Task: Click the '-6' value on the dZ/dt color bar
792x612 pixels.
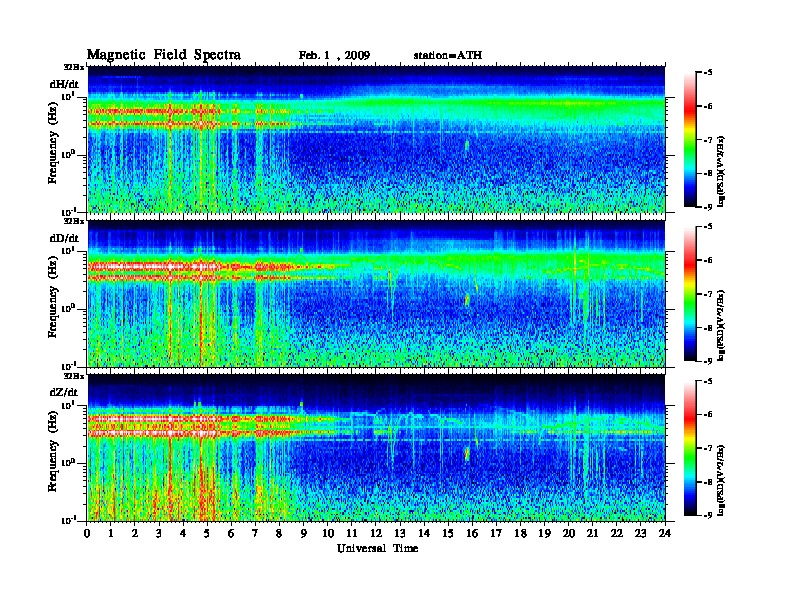Action: [708, 415]
